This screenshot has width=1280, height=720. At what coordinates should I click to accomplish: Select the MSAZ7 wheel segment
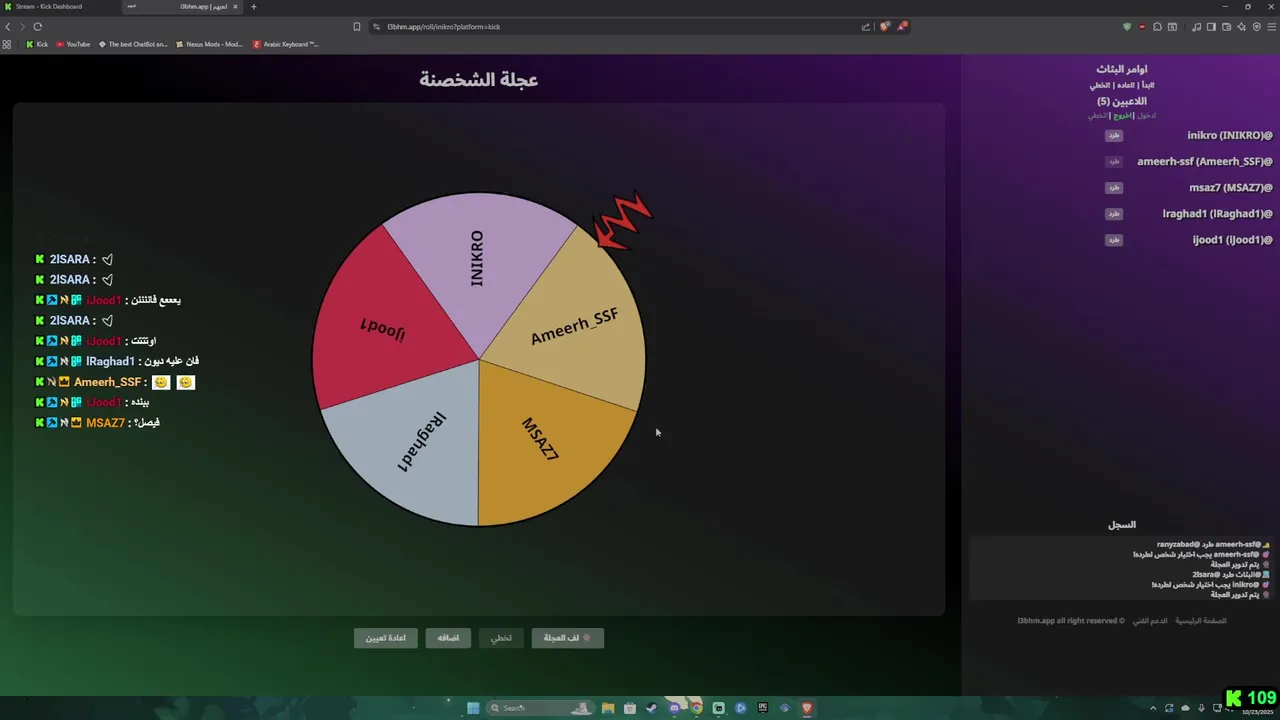point(540,438)
